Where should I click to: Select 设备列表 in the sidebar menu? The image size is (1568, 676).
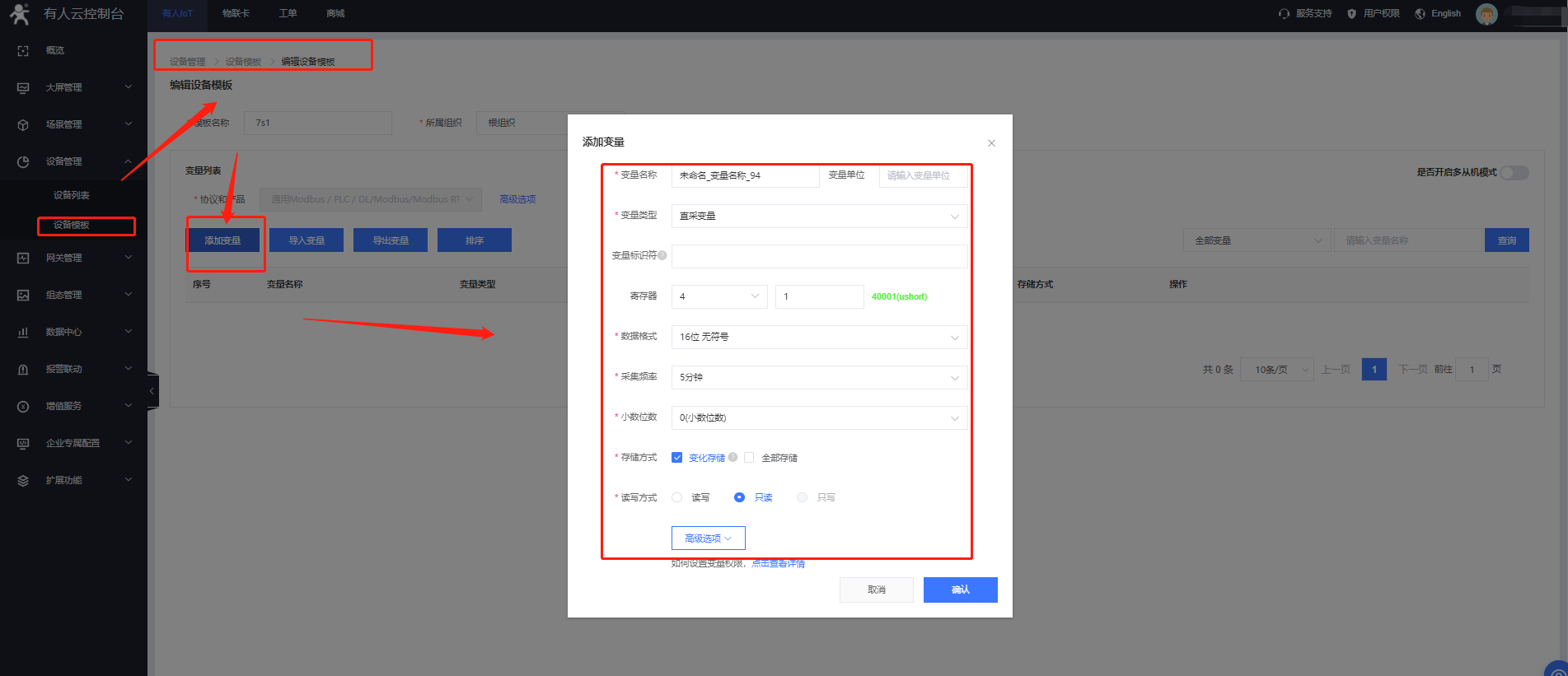tap(72, 195)
